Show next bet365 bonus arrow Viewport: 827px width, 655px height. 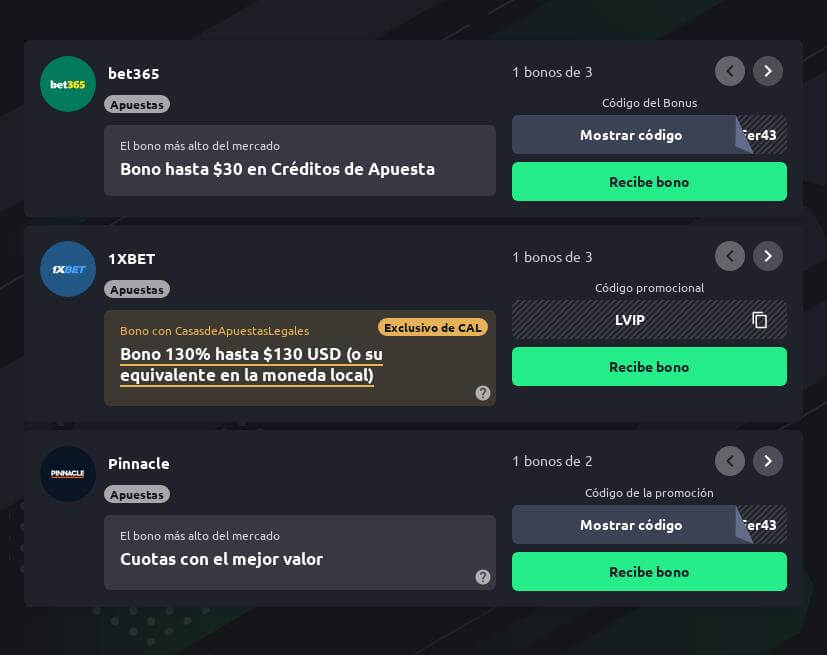768,71
